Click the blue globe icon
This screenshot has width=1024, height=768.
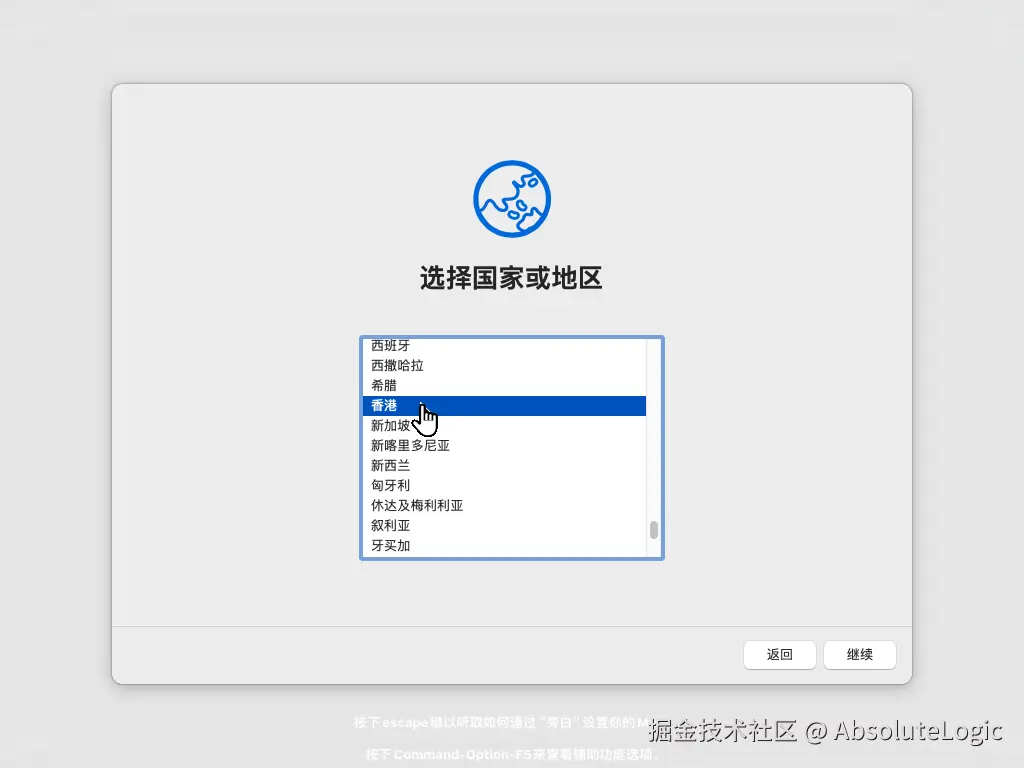pos(512,199)
